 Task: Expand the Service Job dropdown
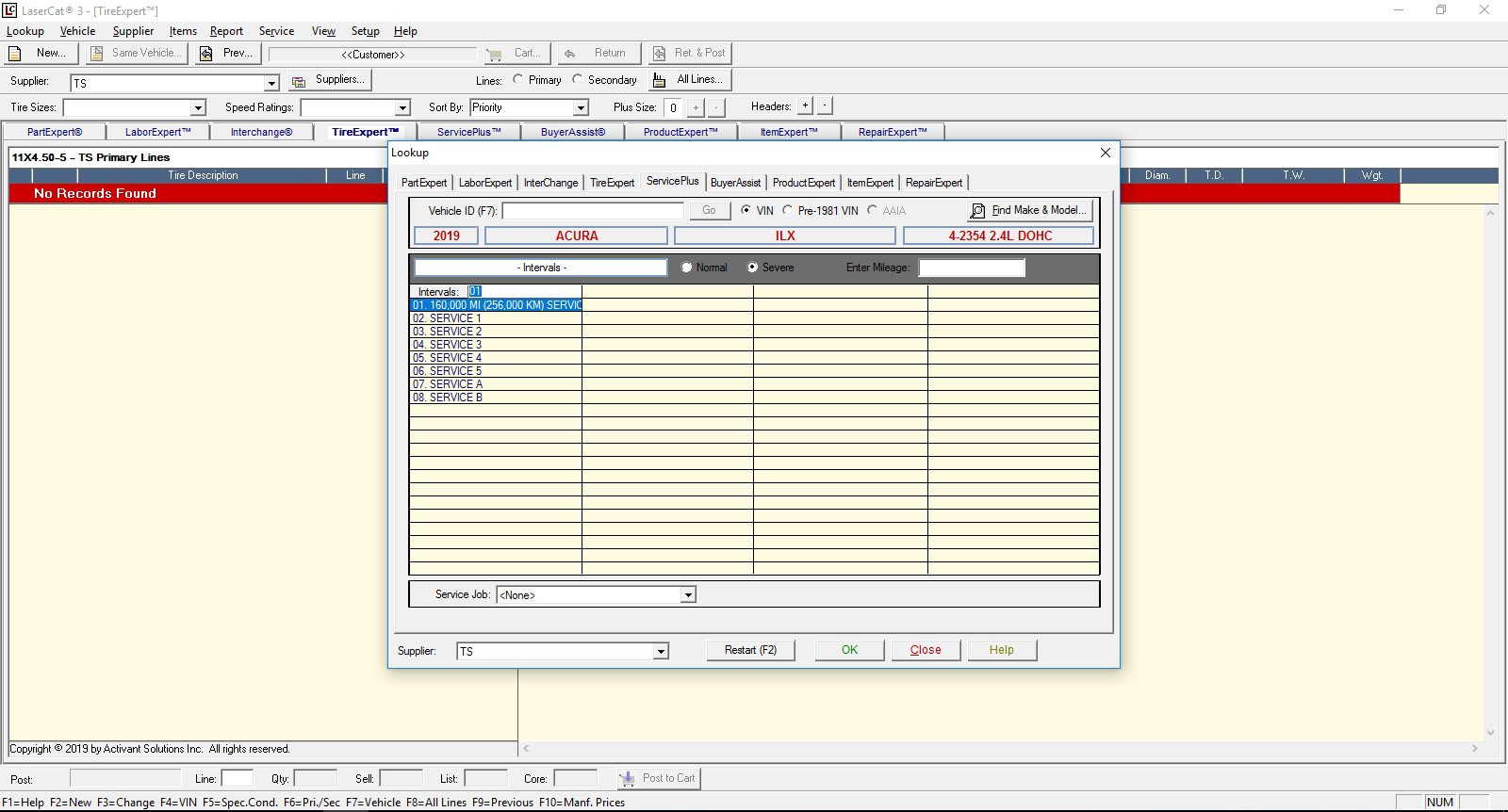tap(688, 595)
